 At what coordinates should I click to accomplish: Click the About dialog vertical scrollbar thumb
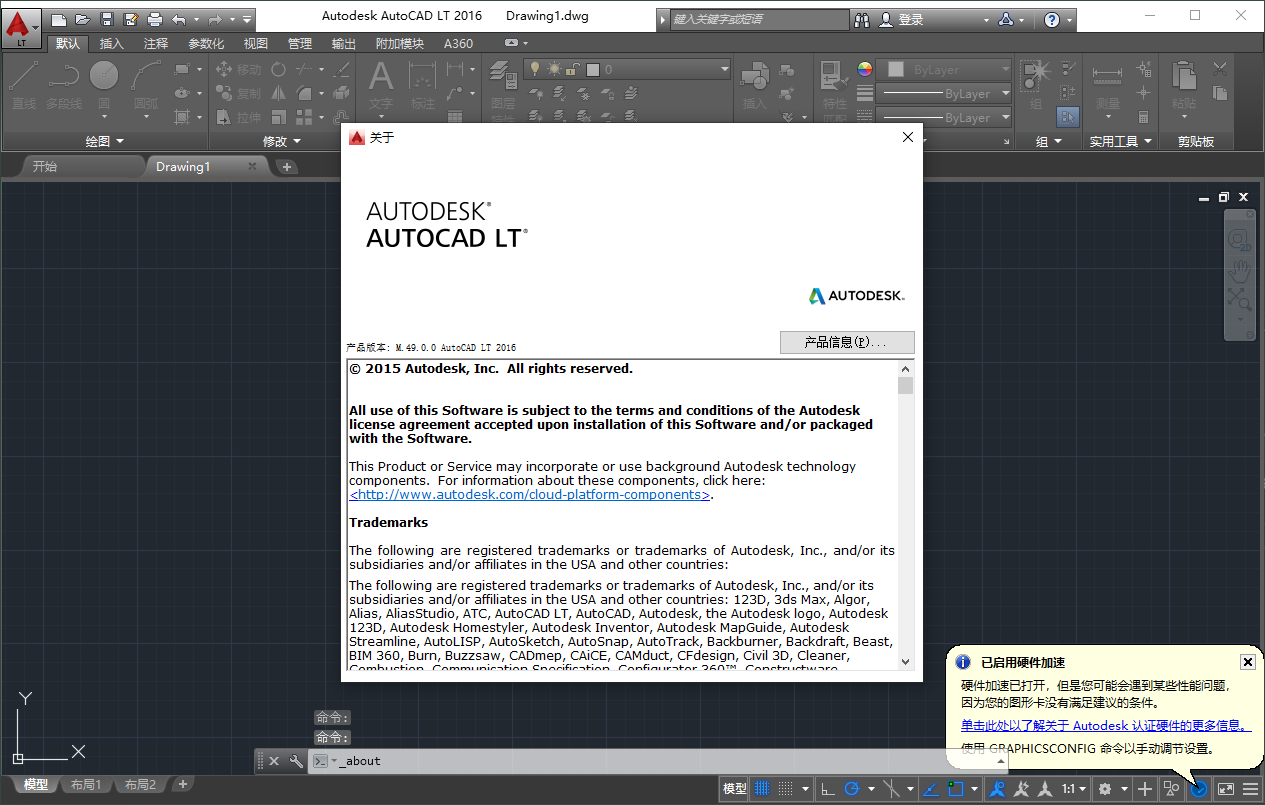coord(905,385)
